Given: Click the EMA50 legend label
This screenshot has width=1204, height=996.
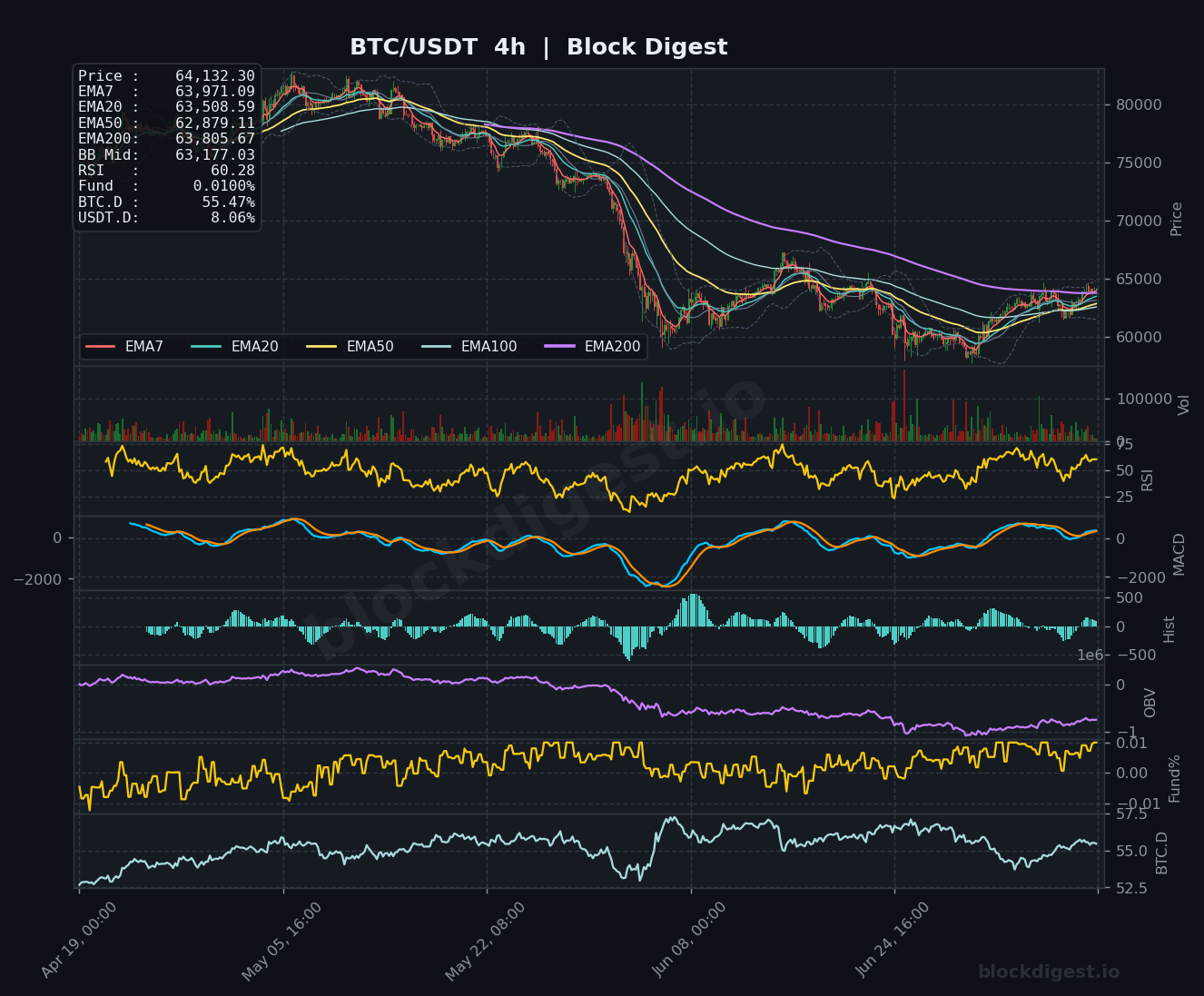Looking at the screenshot, I should [x=370, y=347].
